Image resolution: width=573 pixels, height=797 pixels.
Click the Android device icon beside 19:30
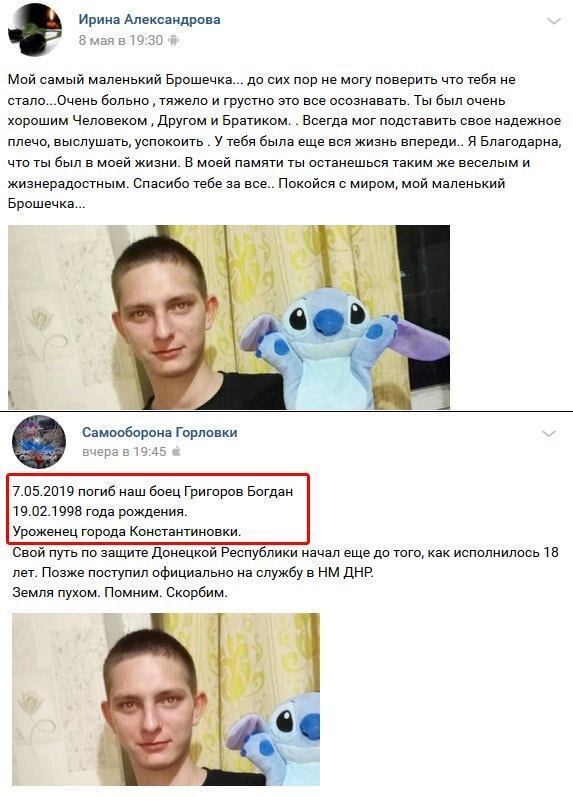pos(173,40)
